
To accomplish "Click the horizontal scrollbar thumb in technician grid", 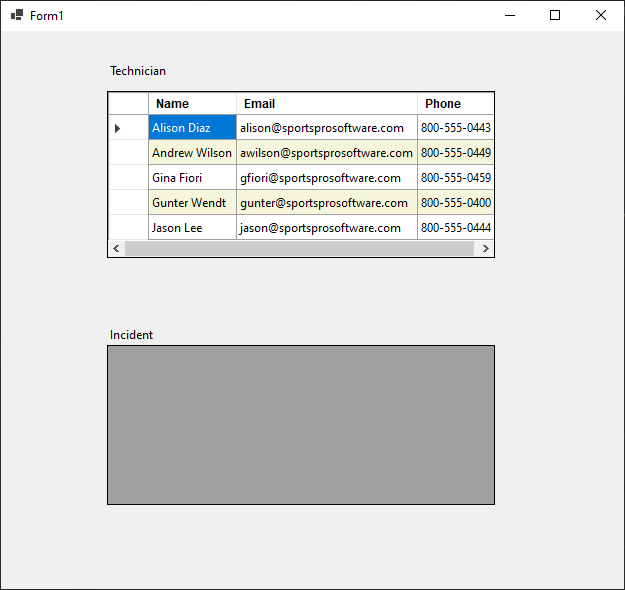I will coord(299,248).
